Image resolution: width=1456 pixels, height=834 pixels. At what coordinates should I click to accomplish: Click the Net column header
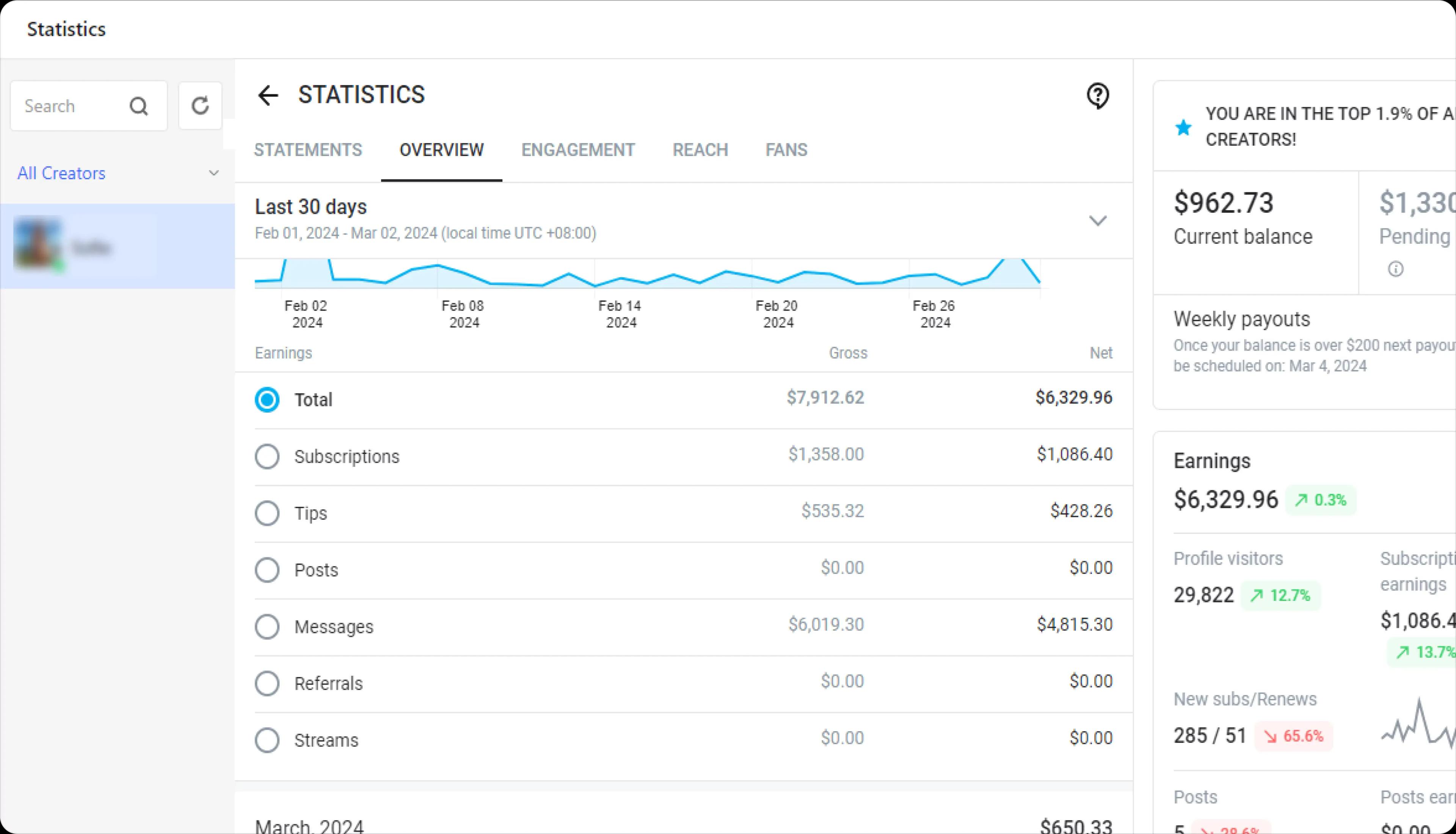click(x=1100, y=353)
